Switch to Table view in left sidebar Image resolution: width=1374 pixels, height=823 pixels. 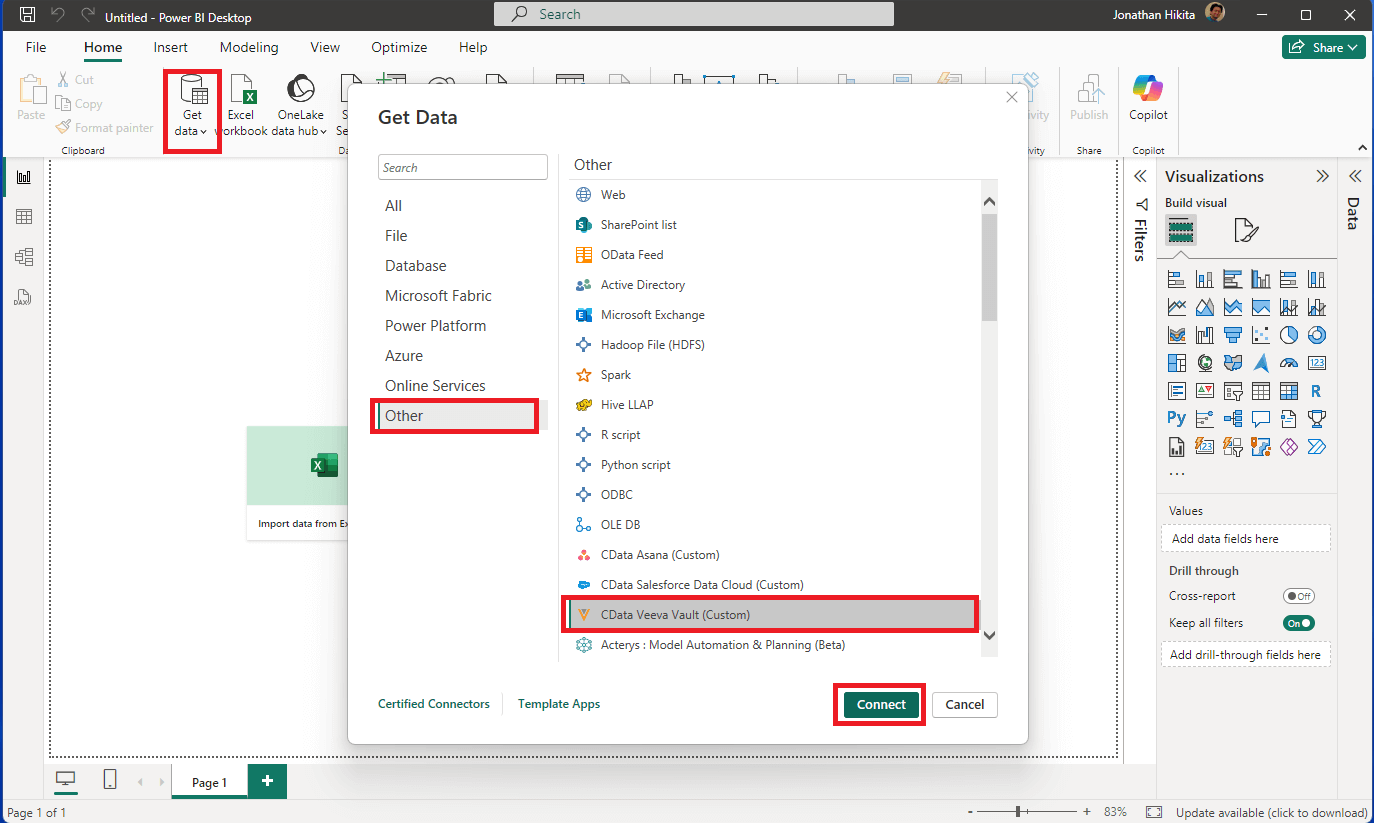pos(24,217)
